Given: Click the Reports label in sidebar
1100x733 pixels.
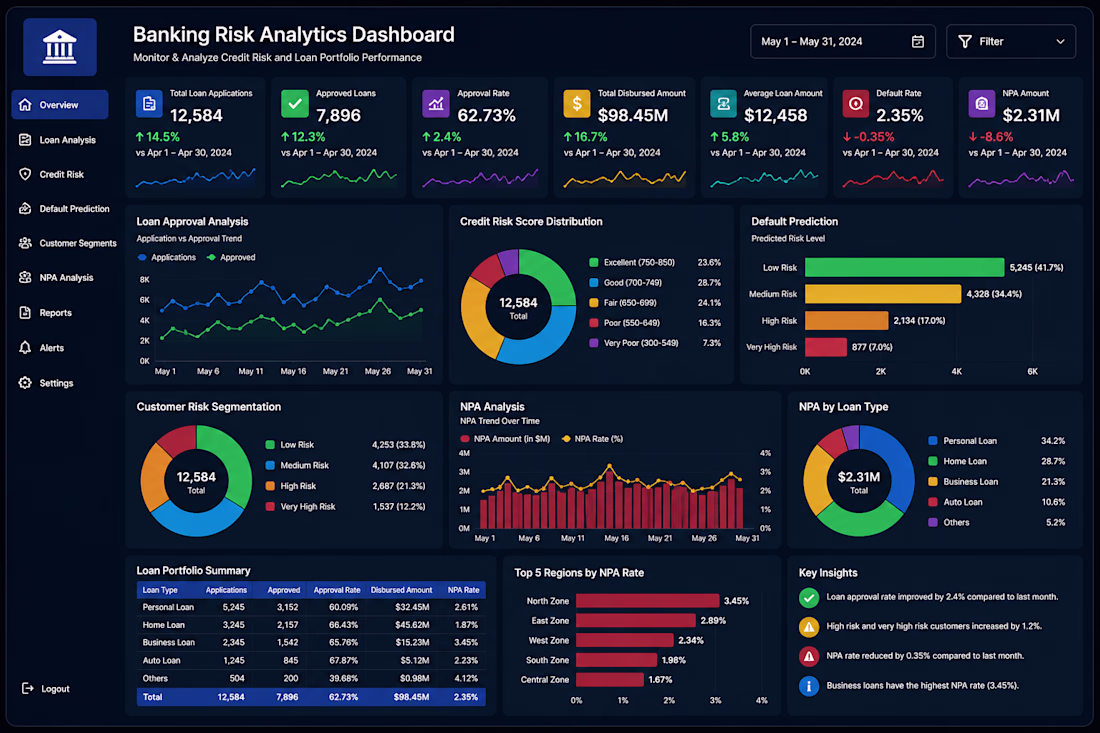Looking at the screenshot, I should [55, 313].
